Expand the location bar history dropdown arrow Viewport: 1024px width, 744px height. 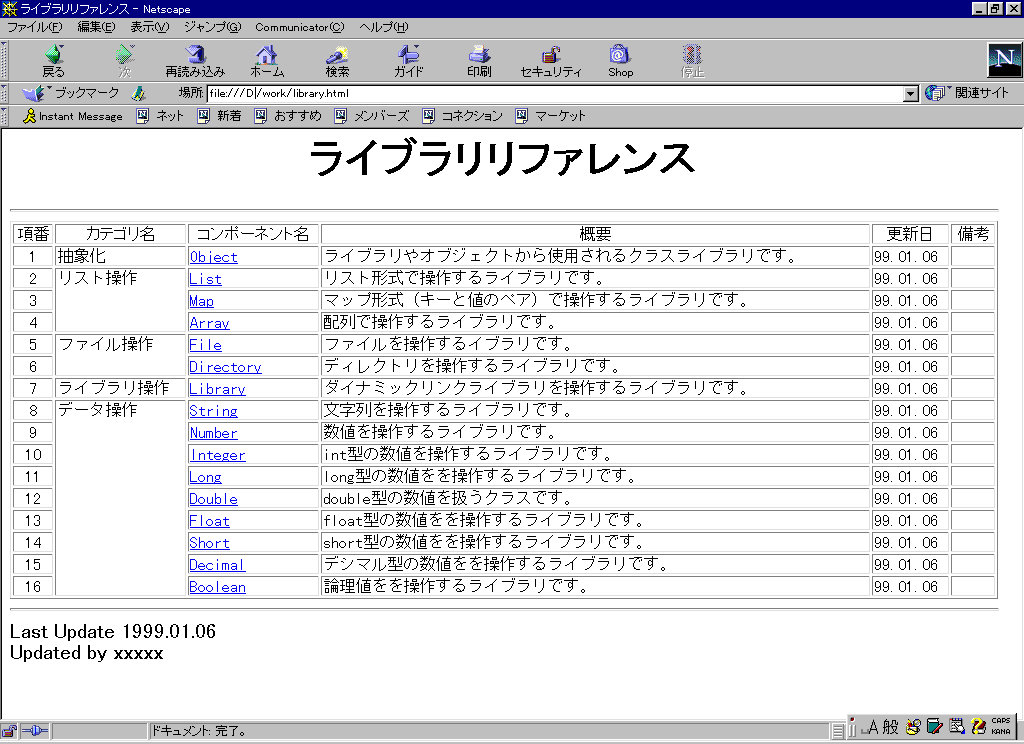[910, 94]
